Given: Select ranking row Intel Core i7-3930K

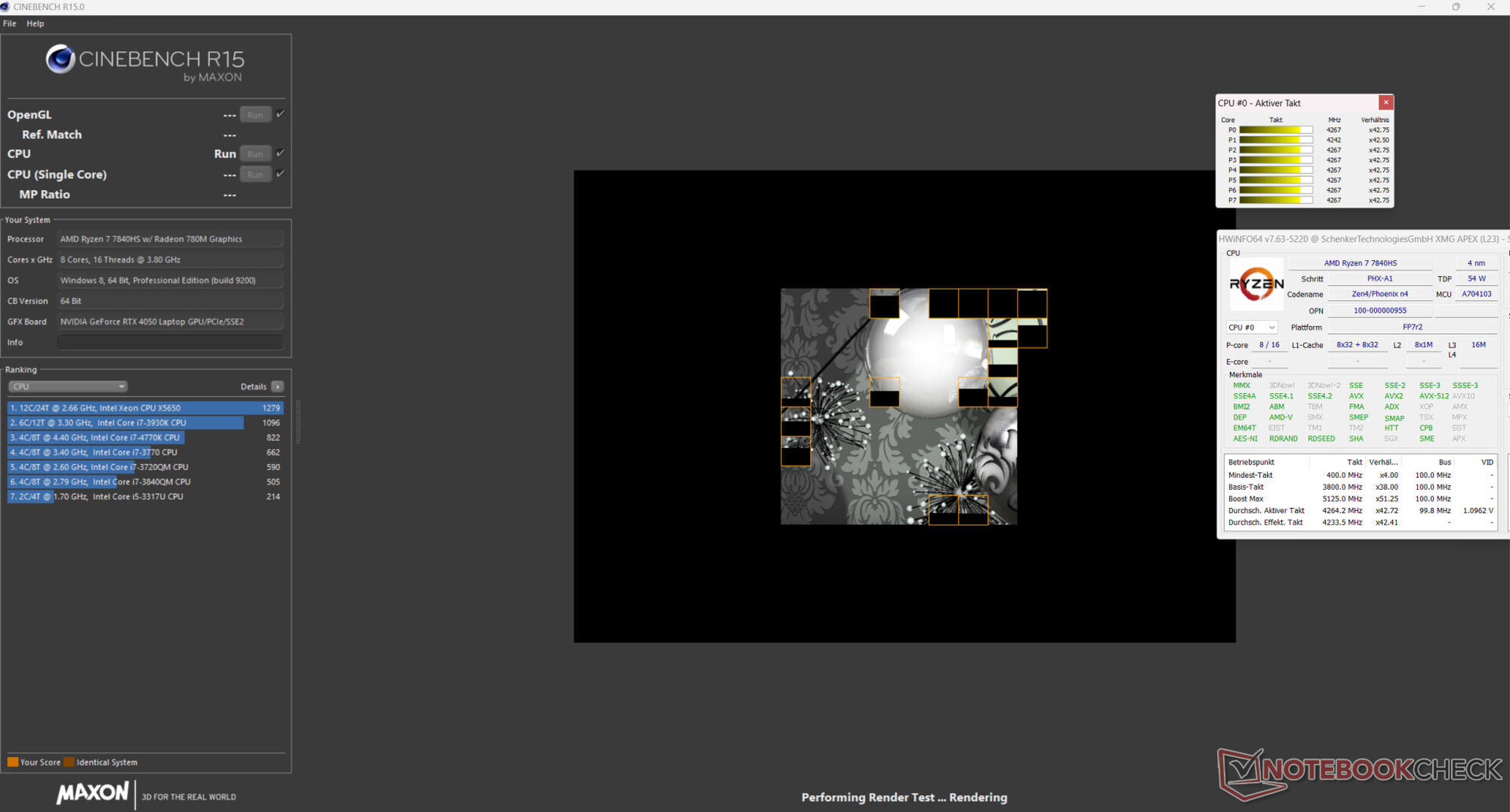Looking at the screenshot, I should pyautogui.click(x=145, y=423).
